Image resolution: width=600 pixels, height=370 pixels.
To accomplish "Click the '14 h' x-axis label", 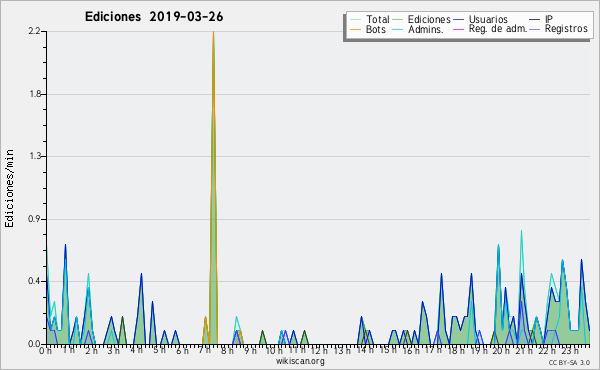I will (x=364, y=350).
